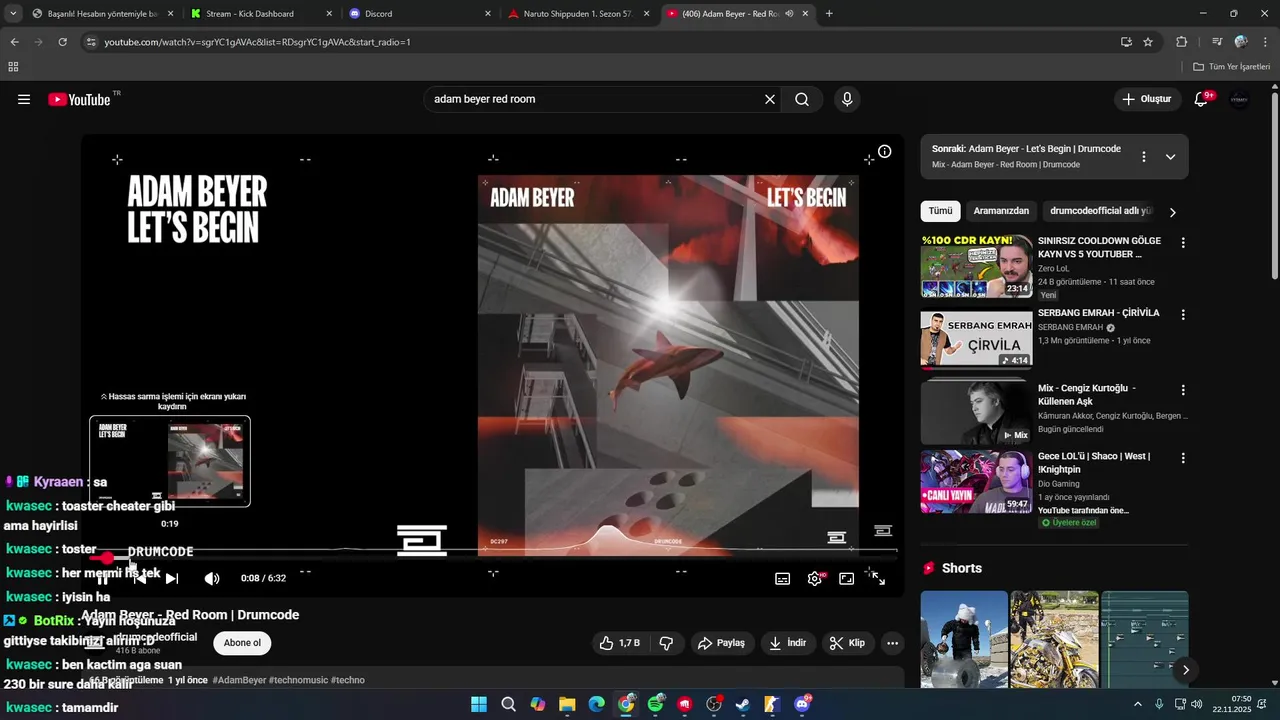Download the video with İndir

click(x=787, y=643)
